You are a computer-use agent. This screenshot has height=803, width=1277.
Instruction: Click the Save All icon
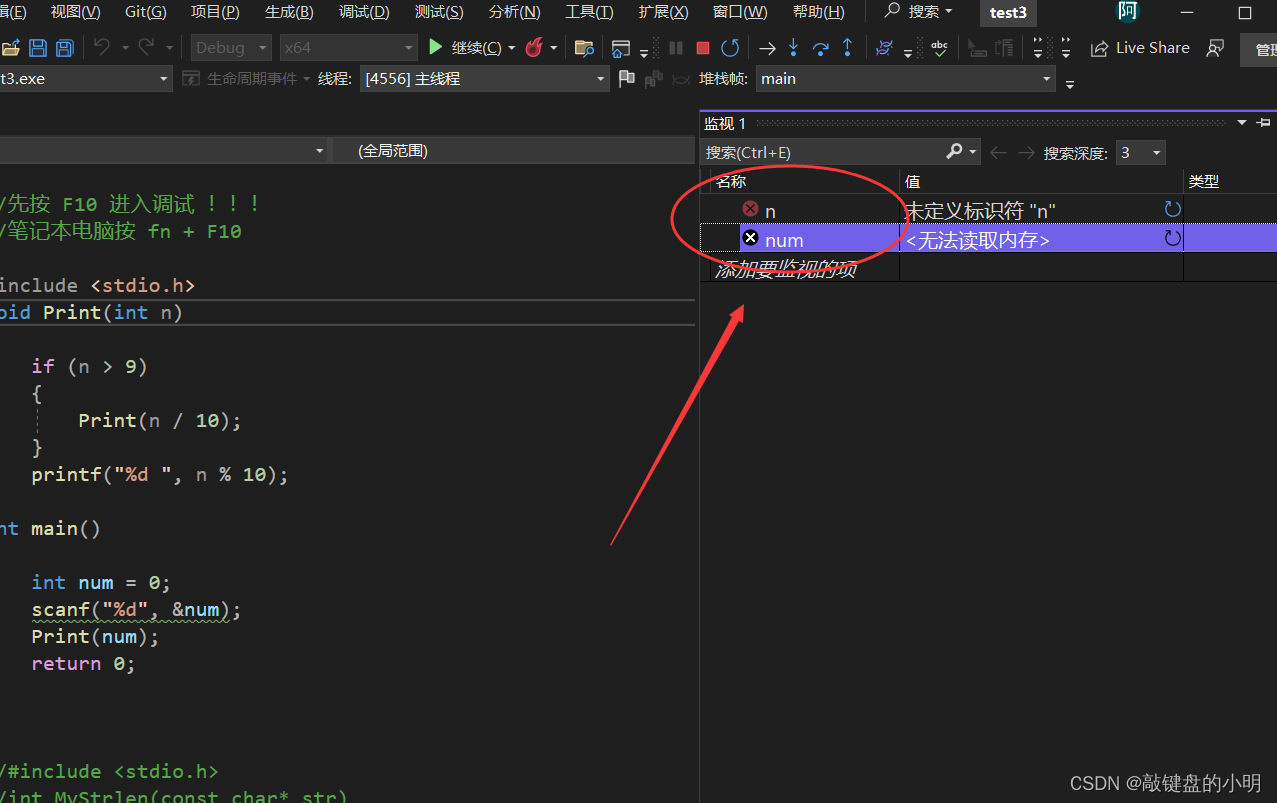tap(64, 48)
